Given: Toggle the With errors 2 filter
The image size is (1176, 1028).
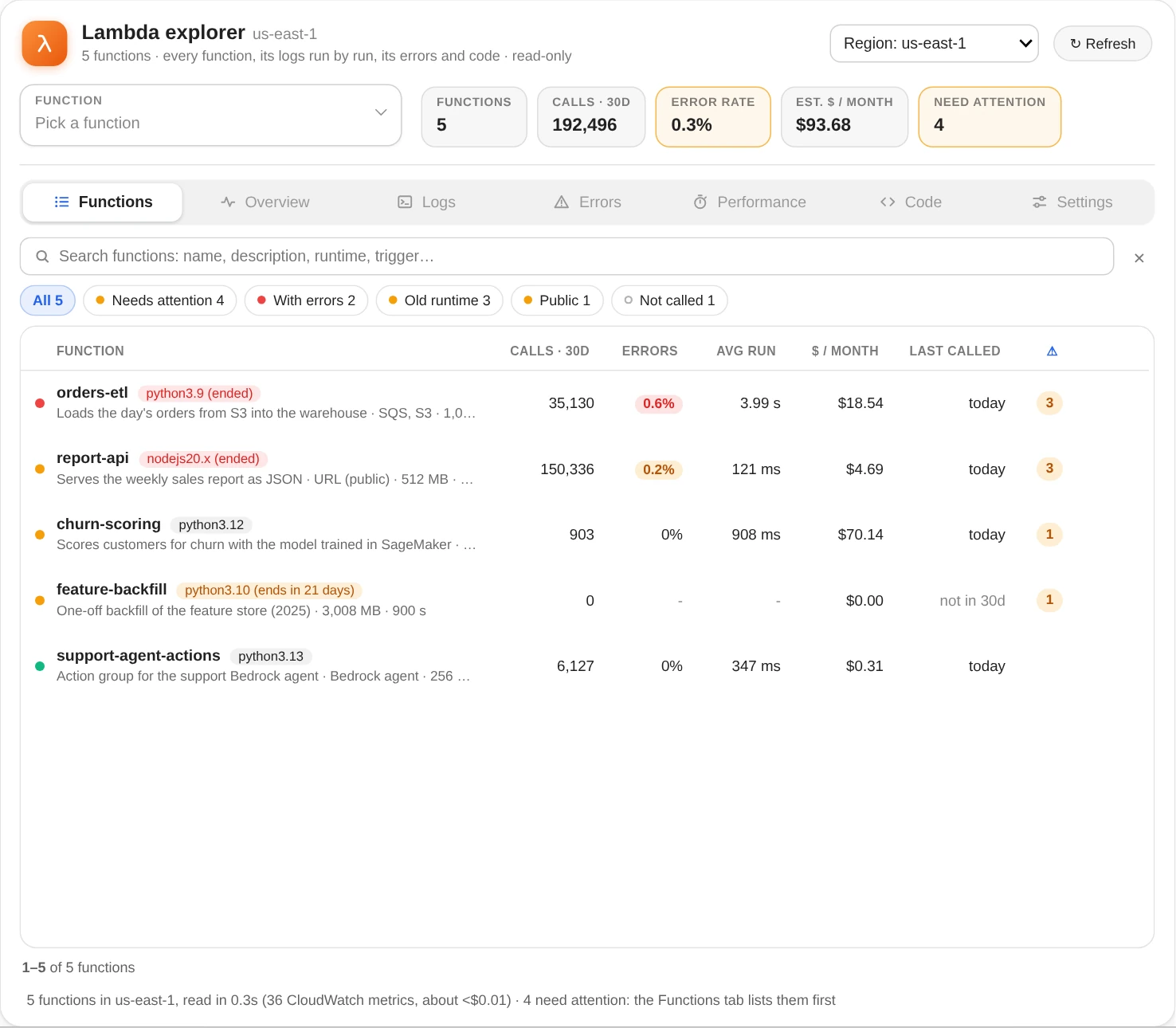Looking at the screenshot, I should click(306, 300).
